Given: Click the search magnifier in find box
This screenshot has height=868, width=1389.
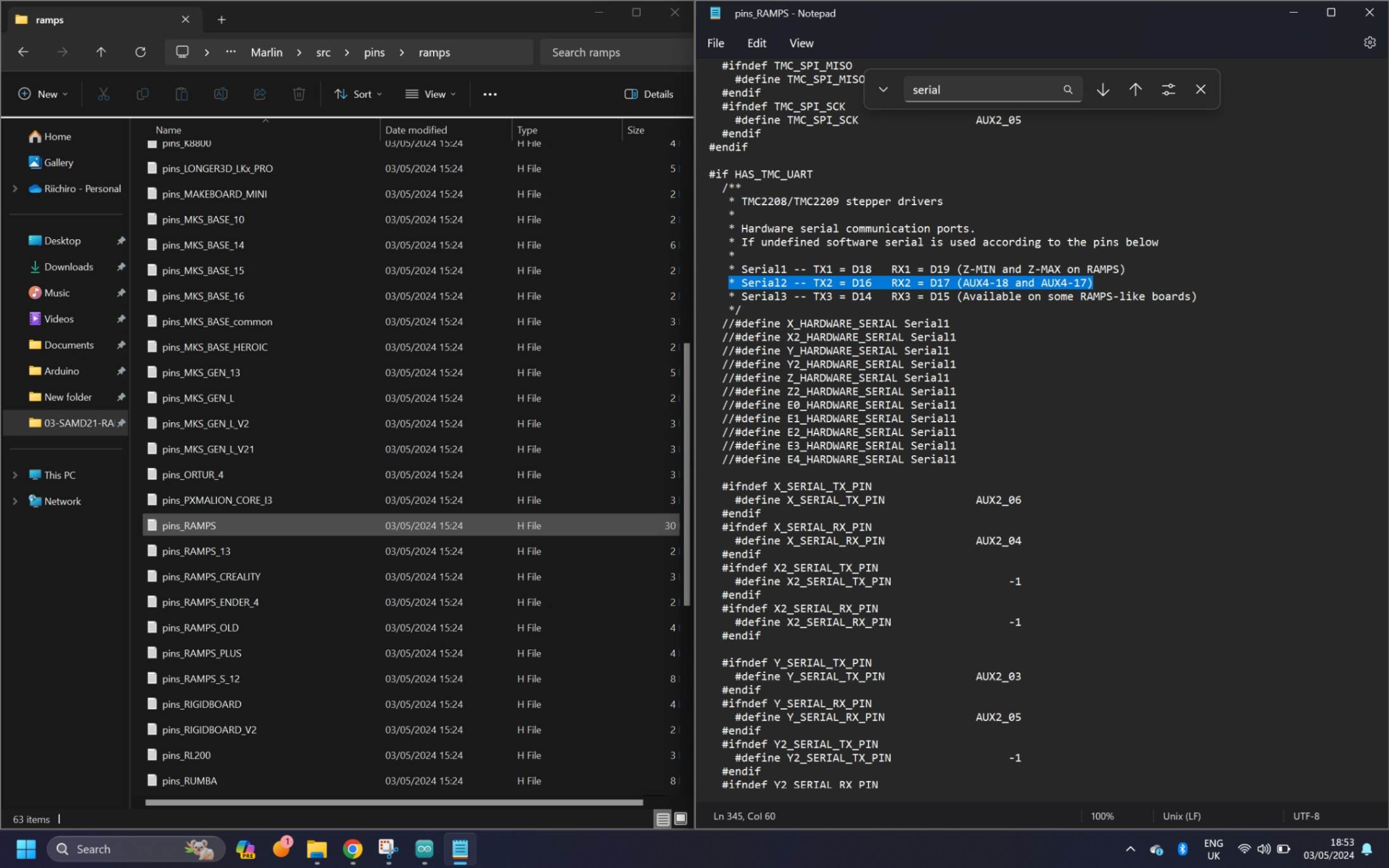Looking at the screenshot, I should tap(1068, 89).
